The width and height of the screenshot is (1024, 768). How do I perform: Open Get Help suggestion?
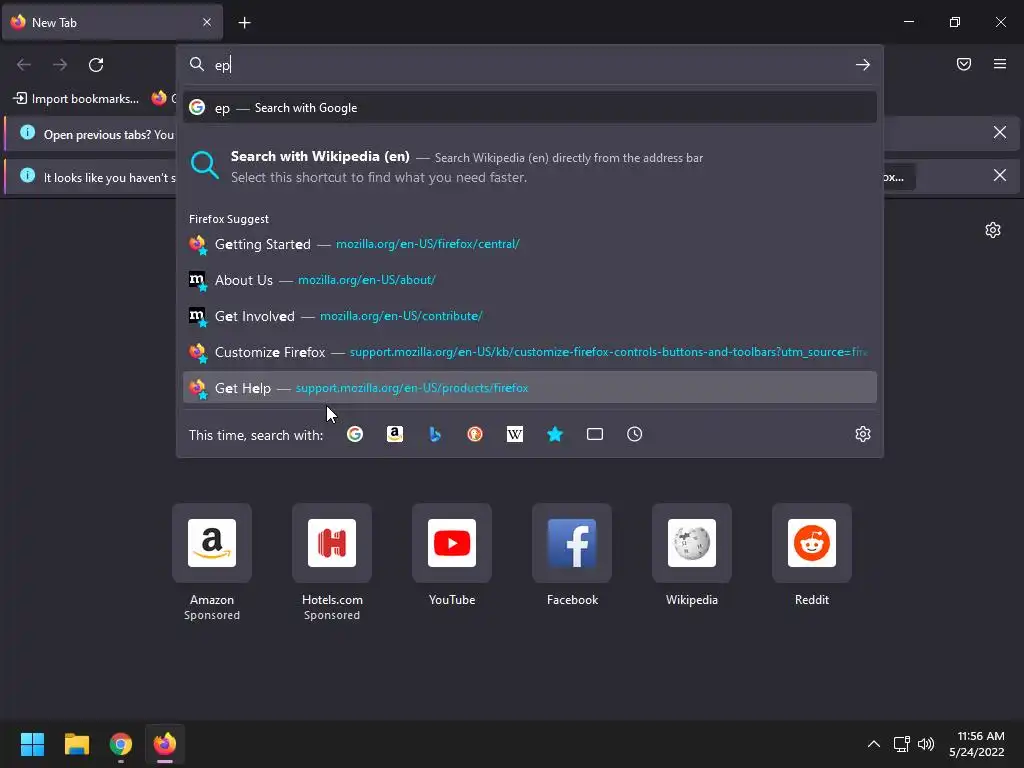pyautogui.click(x=530, y=388)
